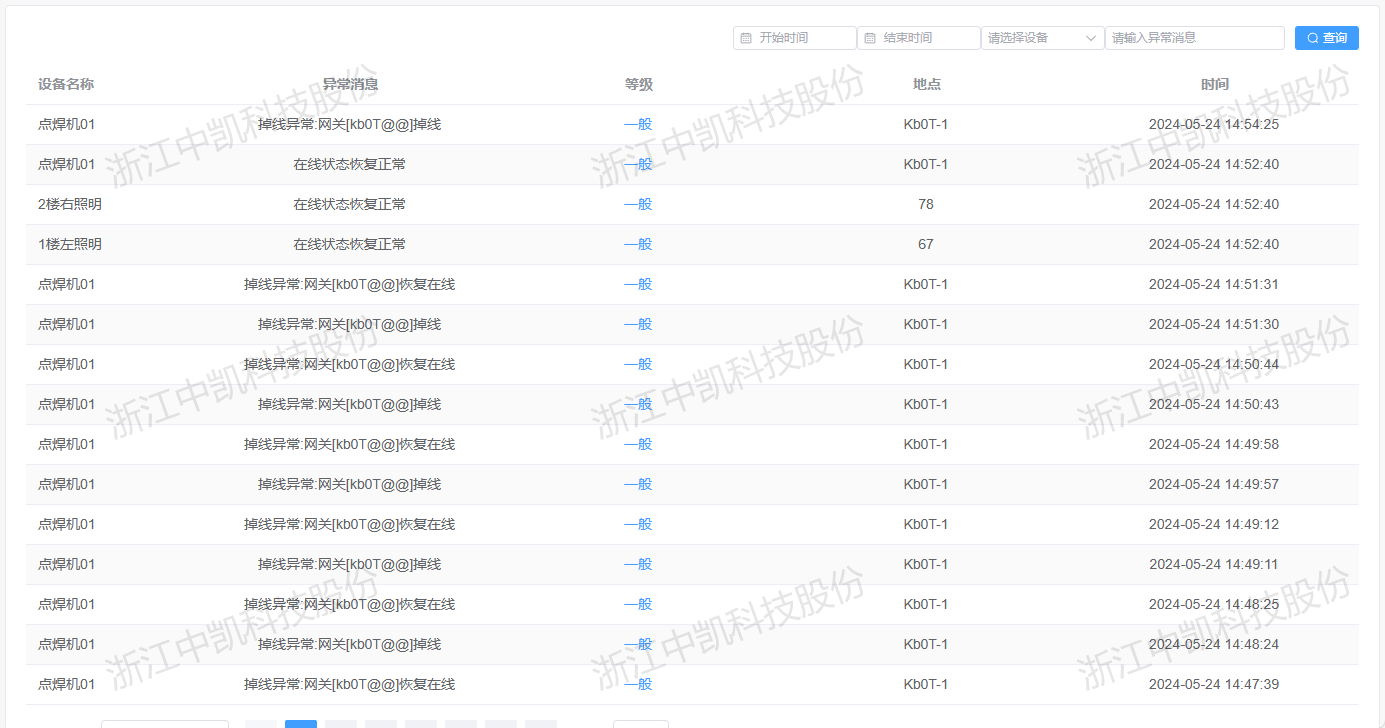Open 一般 link for 2楼右照明 row
Viewport: 1385px width, 728px height.
click(x=638, y=204)
